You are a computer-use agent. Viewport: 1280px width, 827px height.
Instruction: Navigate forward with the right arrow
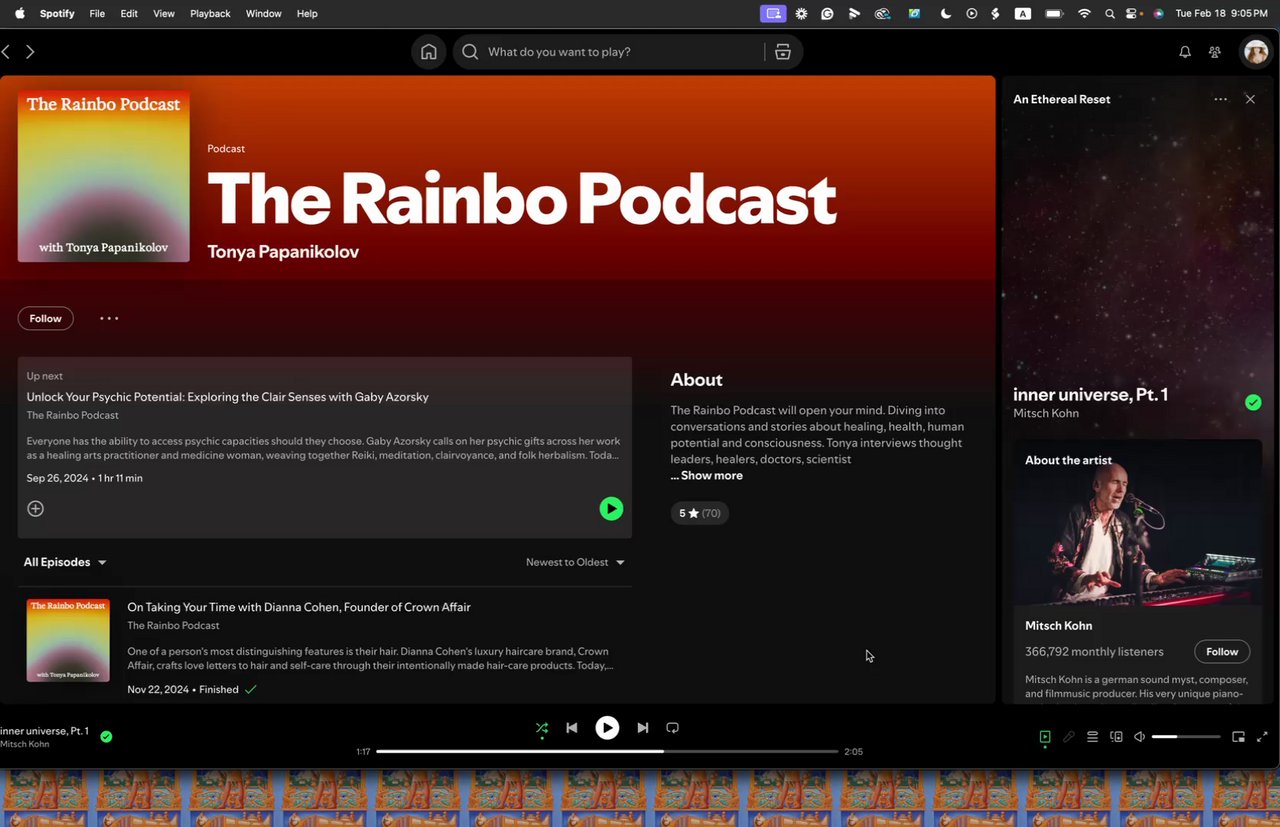pyautogui.click(x=30, y=52)
